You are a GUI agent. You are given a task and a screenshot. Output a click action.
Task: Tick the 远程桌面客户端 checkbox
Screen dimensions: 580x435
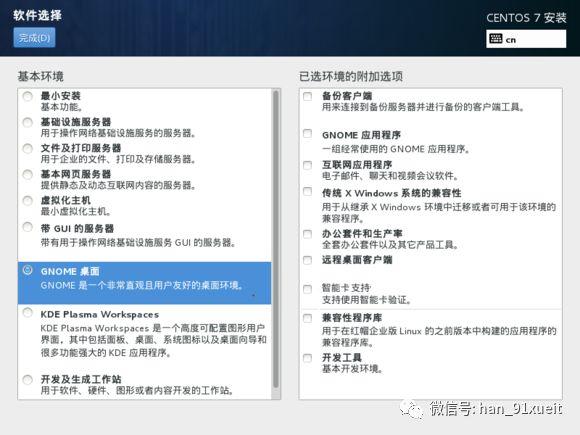tap(307, 260)
